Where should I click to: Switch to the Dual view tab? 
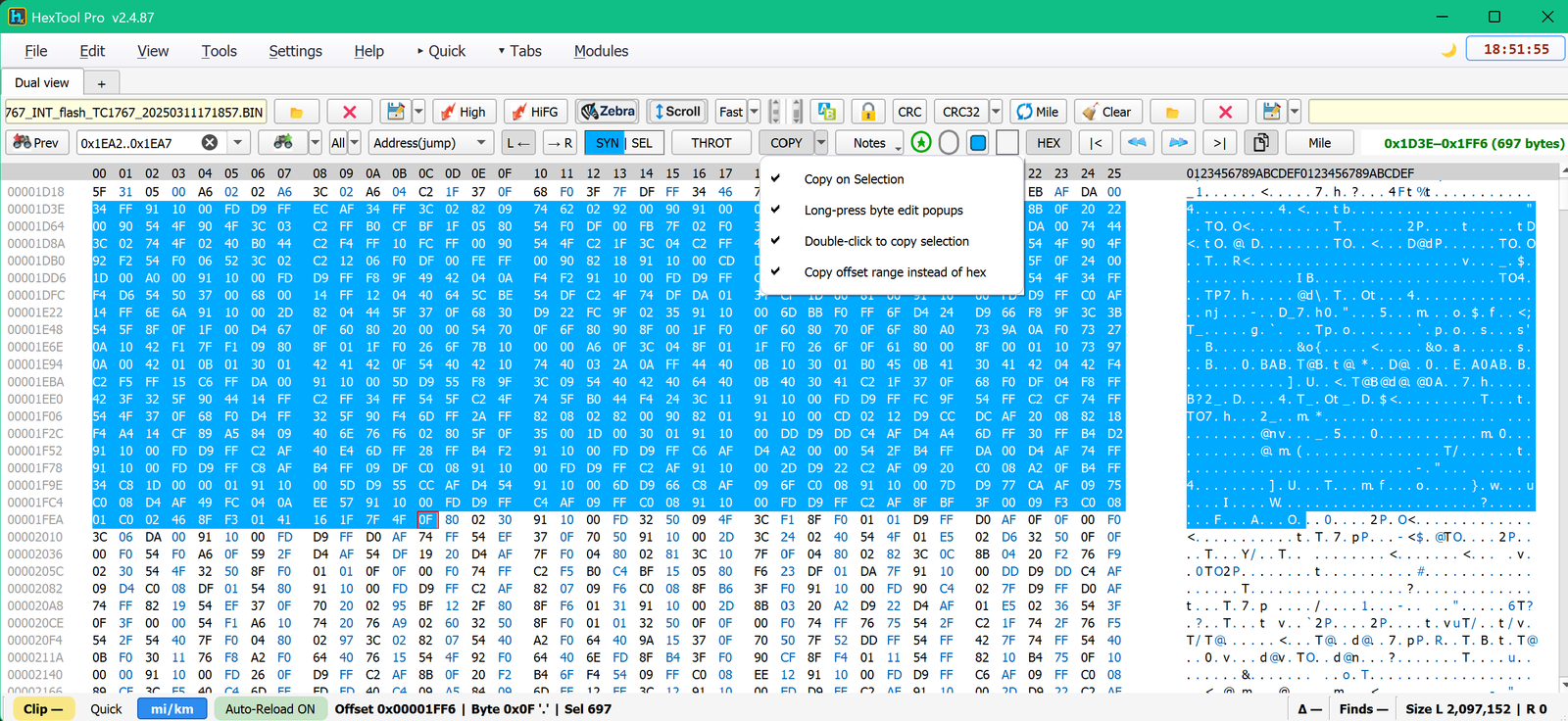pyautogui.click(x=42, y=83)
